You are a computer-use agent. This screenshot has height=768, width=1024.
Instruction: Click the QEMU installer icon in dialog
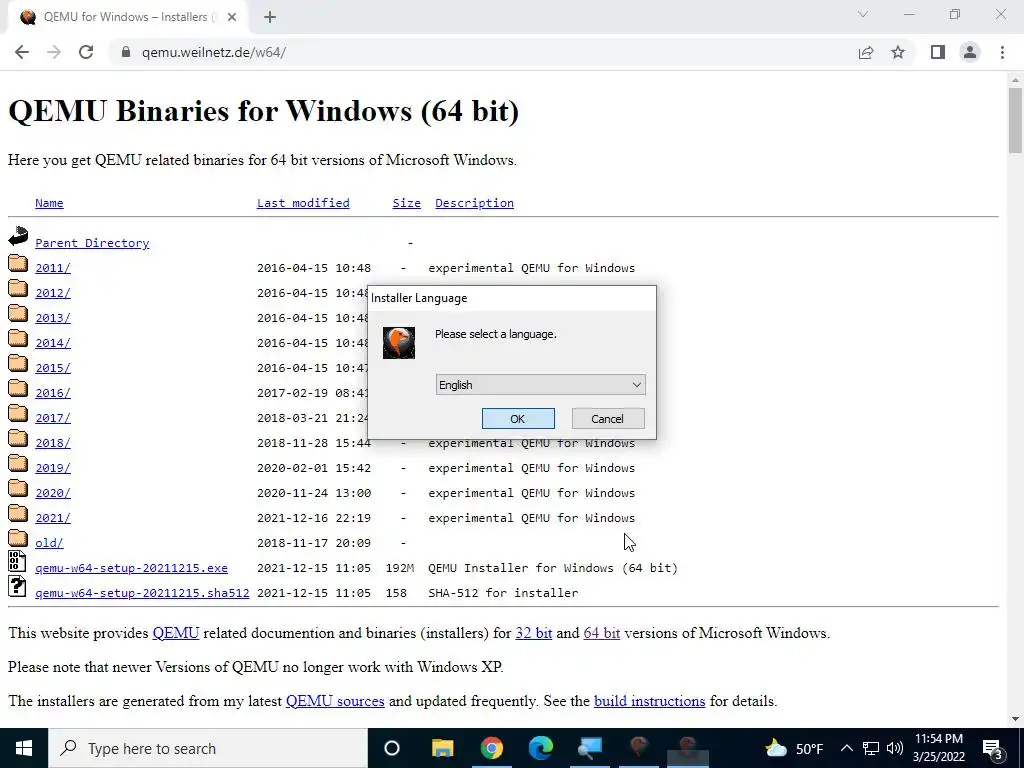[398, 342]
